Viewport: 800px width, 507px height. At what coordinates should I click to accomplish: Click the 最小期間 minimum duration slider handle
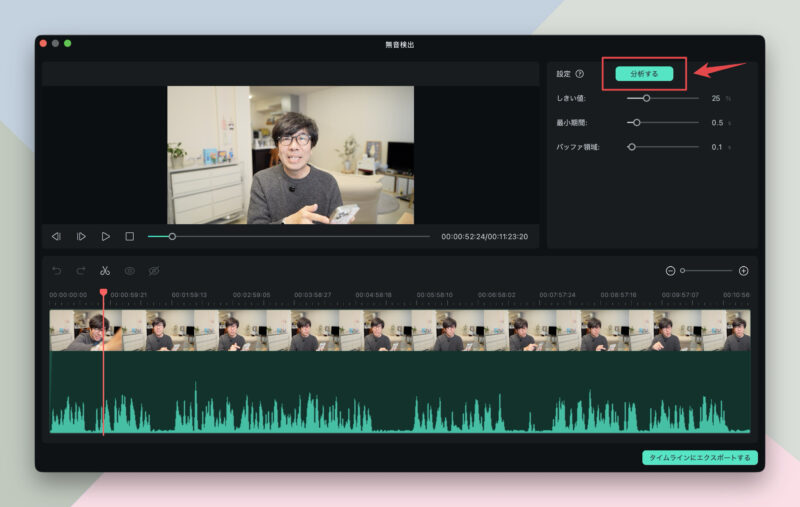pos(636,122)
